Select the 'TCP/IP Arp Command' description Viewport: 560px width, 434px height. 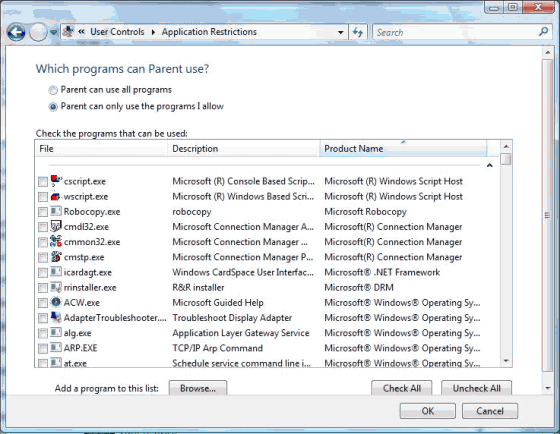click(x=218, y=348)
